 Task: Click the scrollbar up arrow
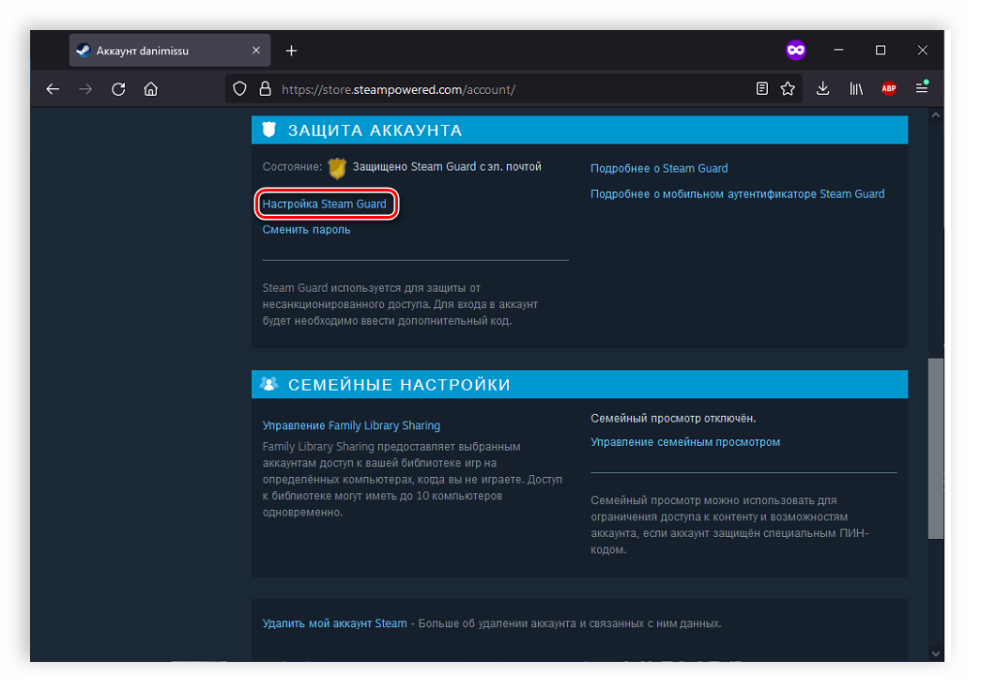[x=935, y=115]
